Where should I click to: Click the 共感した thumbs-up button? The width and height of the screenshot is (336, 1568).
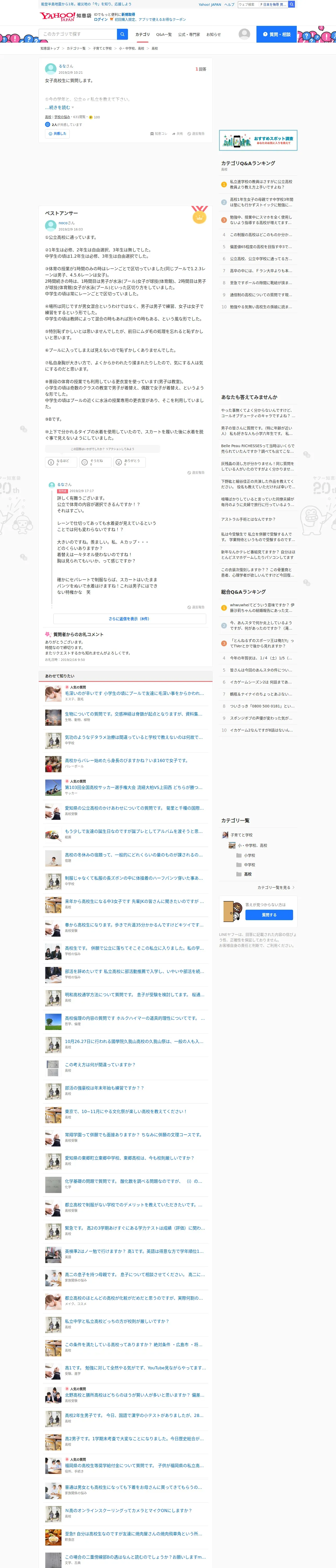pos(57,133)
